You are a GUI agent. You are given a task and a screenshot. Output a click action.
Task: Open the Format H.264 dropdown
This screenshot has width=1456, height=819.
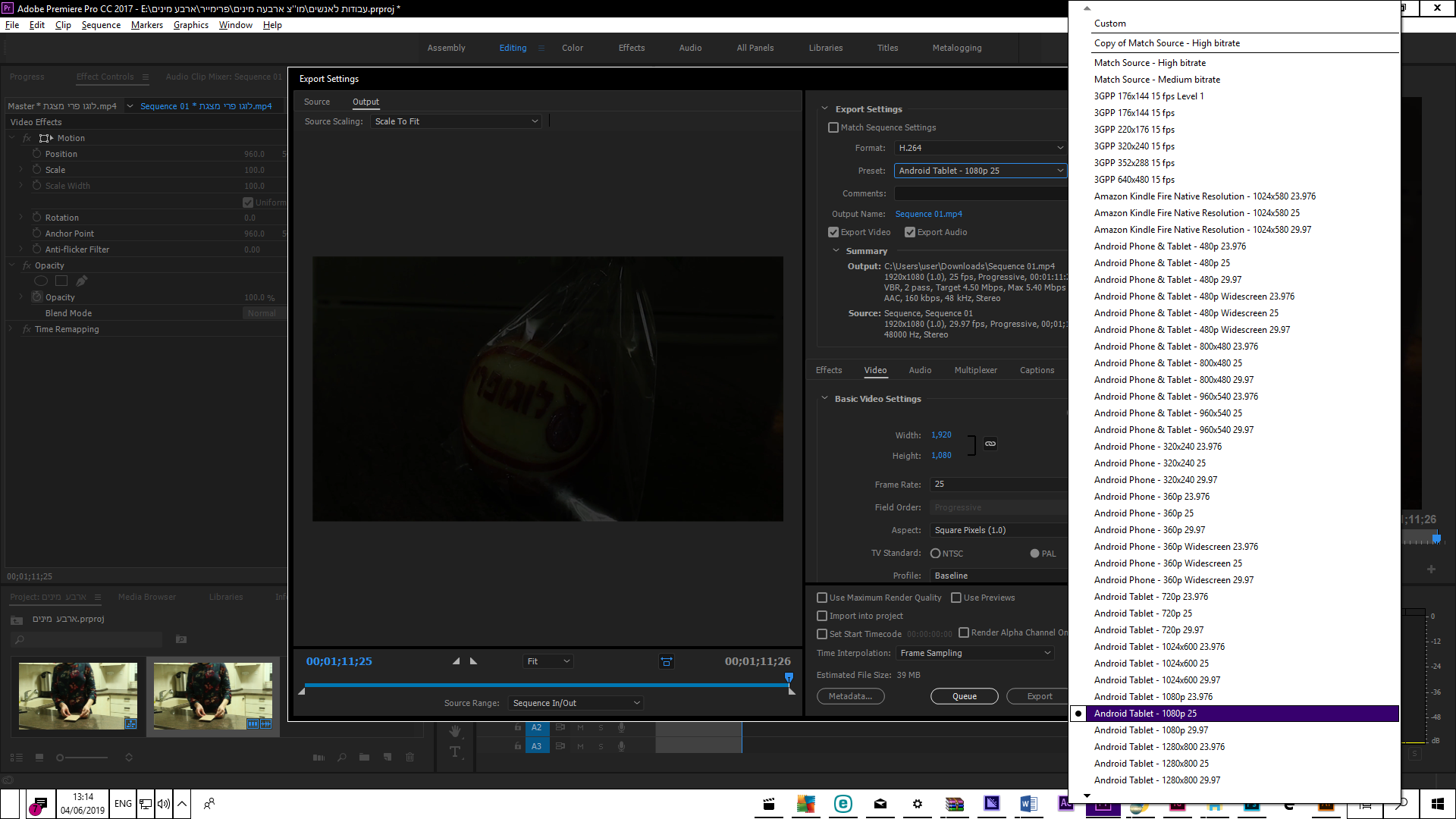[x=980, y=148]
